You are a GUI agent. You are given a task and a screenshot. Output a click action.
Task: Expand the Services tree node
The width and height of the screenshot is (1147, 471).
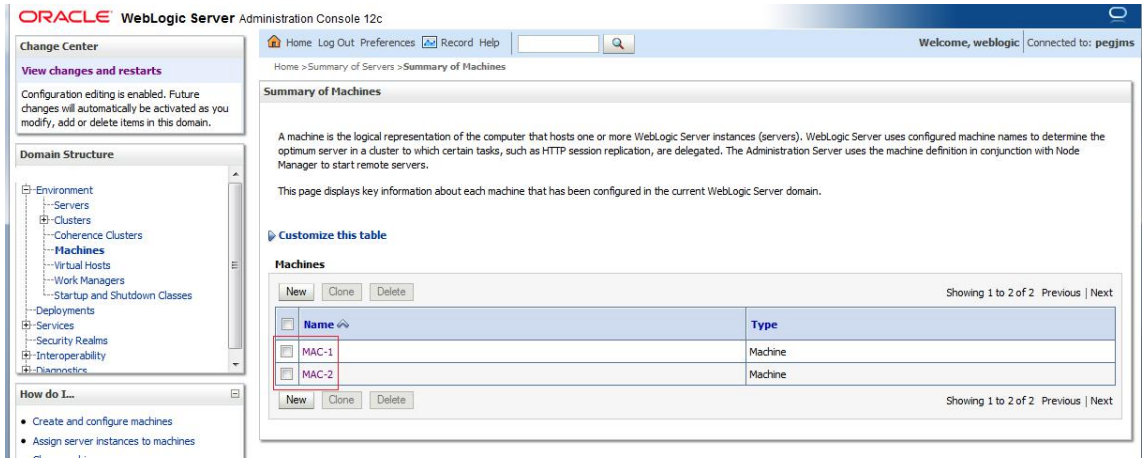click(x=26, y=325)
